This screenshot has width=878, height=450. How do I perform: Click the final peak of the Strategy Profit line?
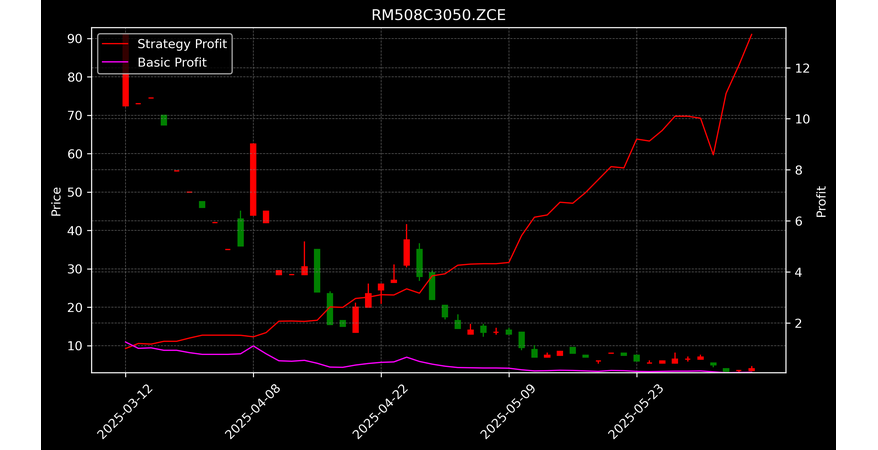click(751, 35)
